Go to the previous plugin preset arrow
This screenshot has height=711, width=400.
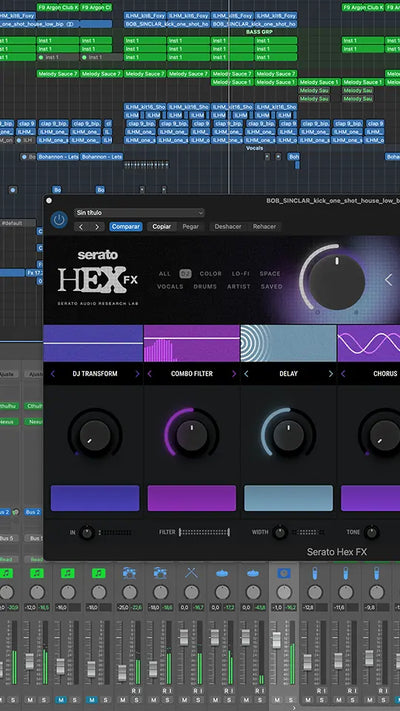(82, 227)
